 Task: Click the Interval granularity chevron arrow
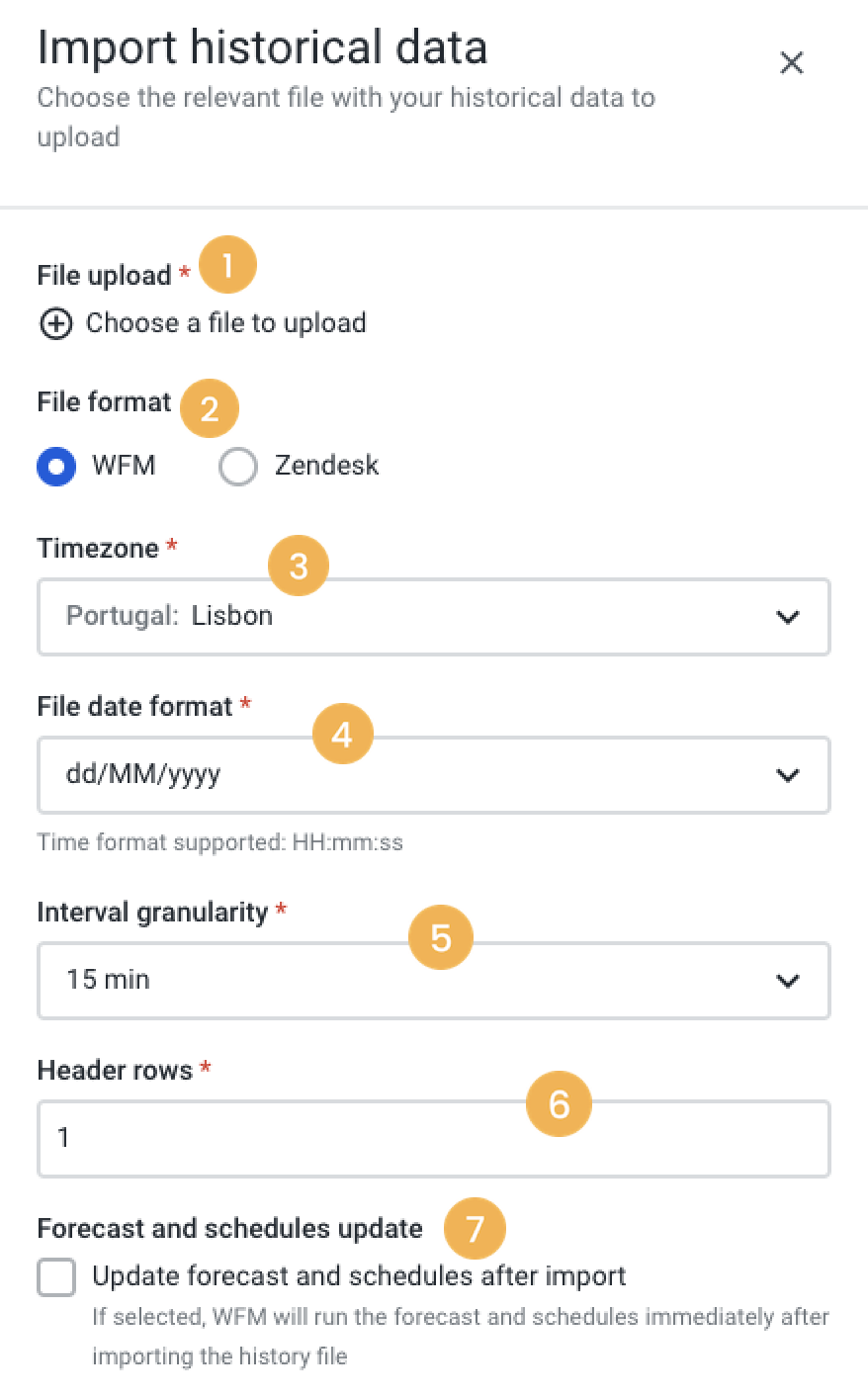[x=788, y=982]
